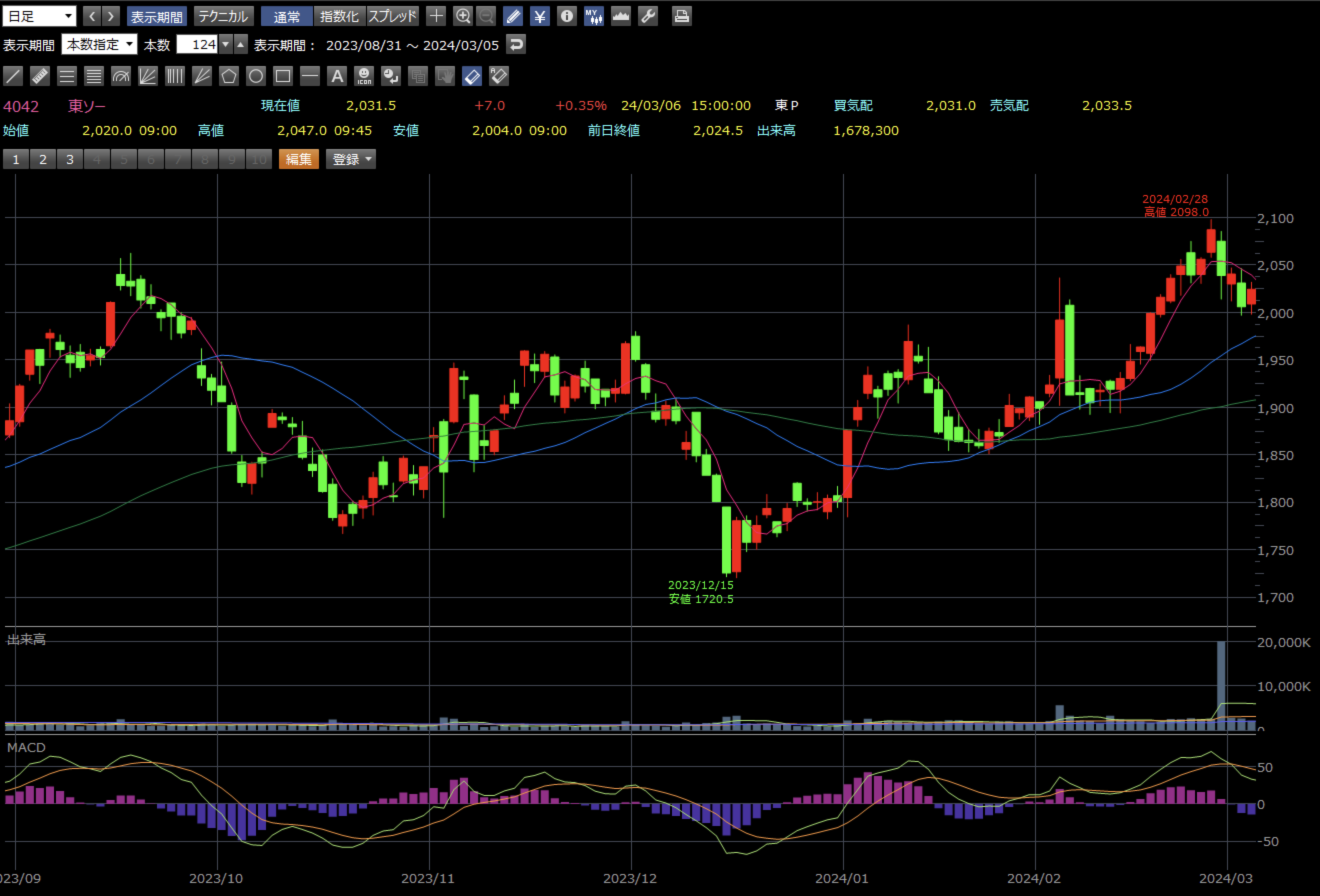
Task: Select the circle drawing tool
Action: (x=255, y=76)
